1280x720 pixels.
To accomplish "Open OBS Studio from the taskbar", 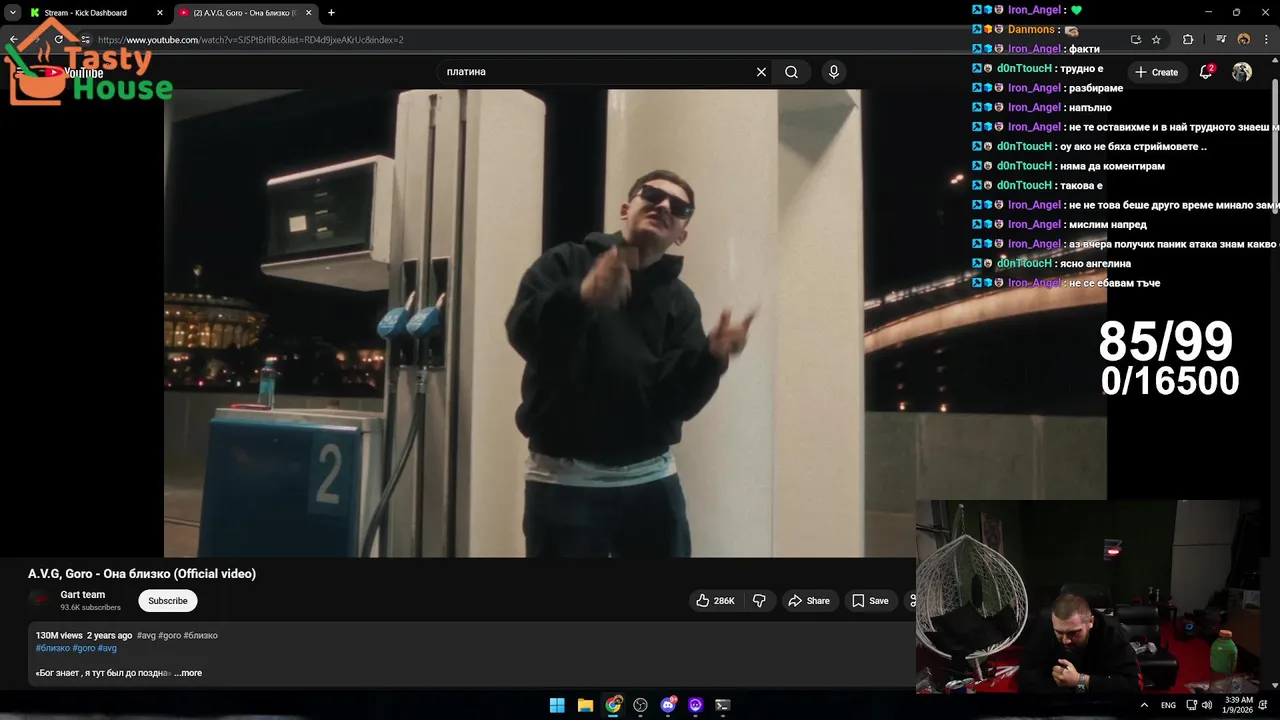I will [x=640, y=705].
